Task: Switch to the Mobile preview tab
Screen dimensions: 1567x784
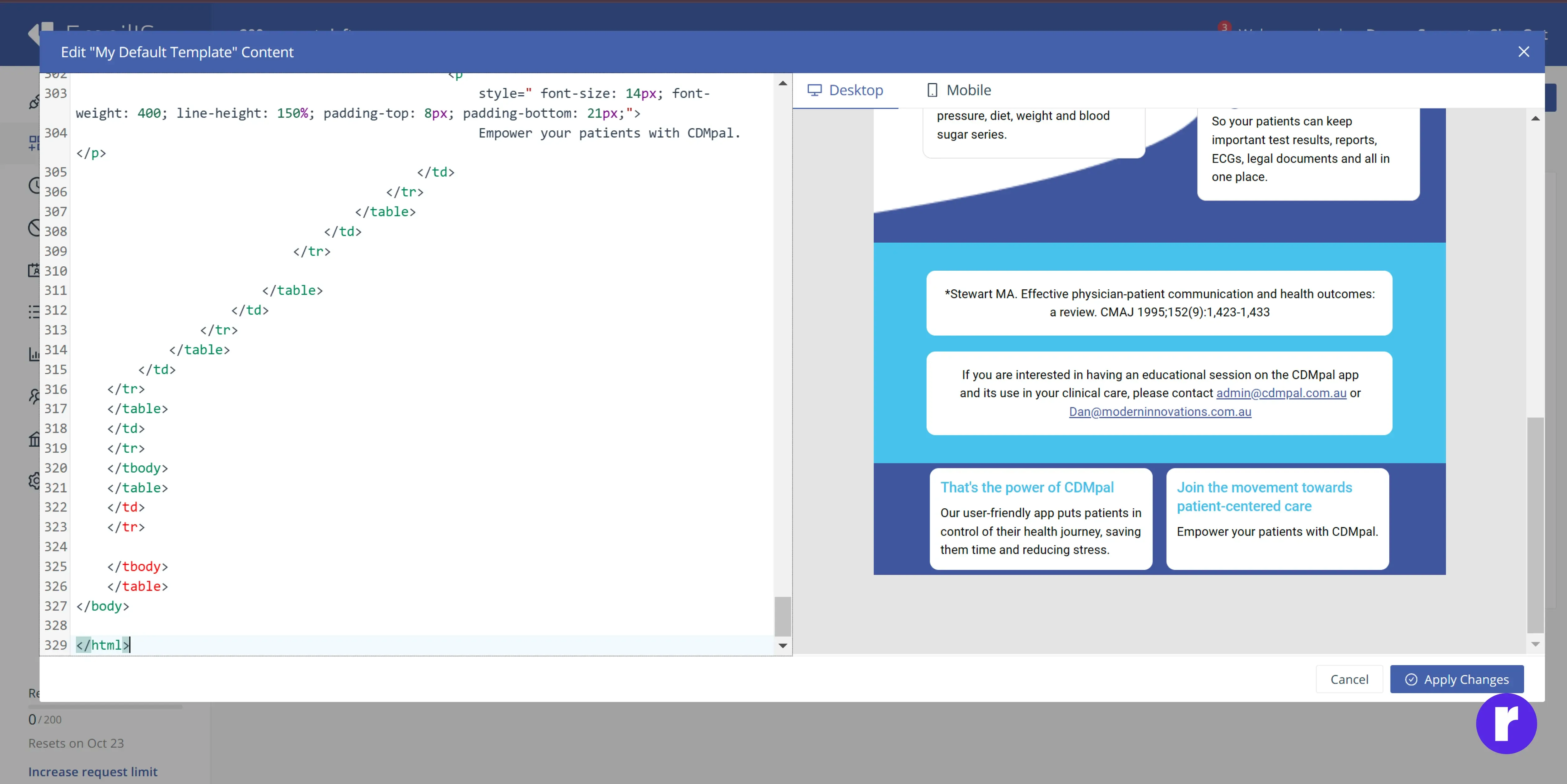Action: coord(959,90)
